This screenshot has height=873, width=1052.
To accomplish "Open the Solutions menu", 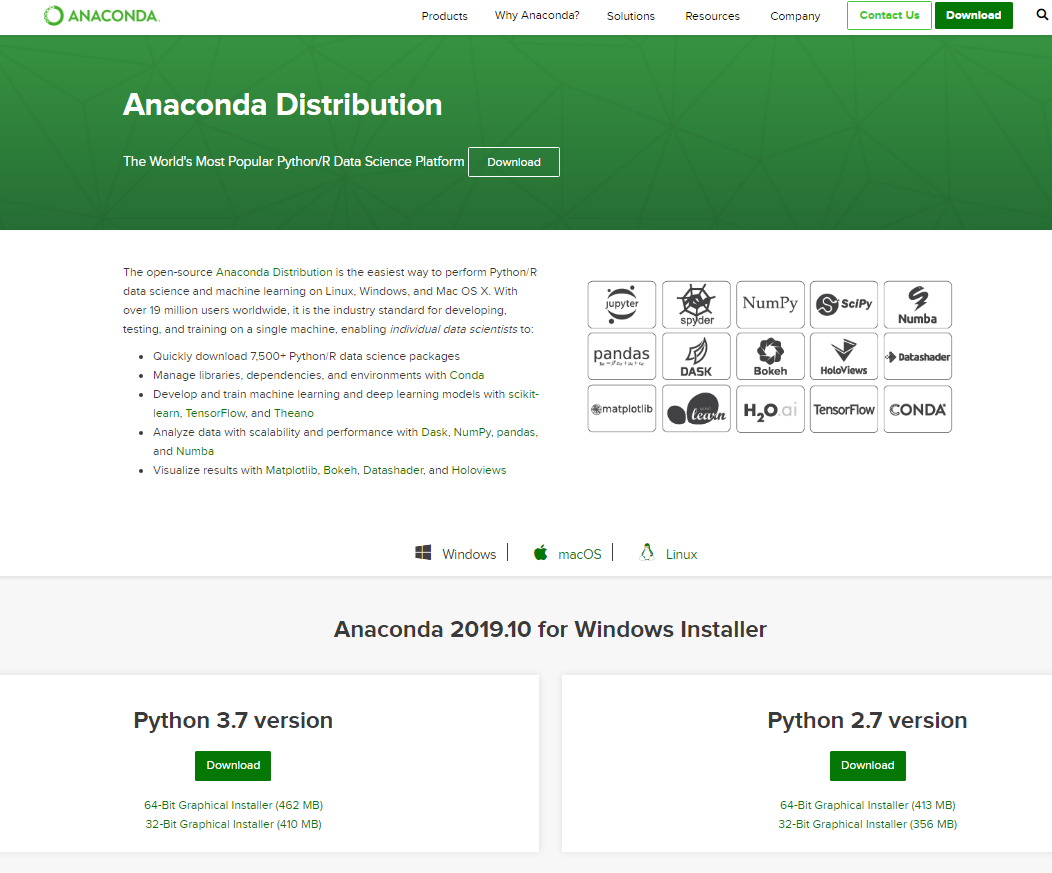I will pyautogui.click(x=631, y=16).
